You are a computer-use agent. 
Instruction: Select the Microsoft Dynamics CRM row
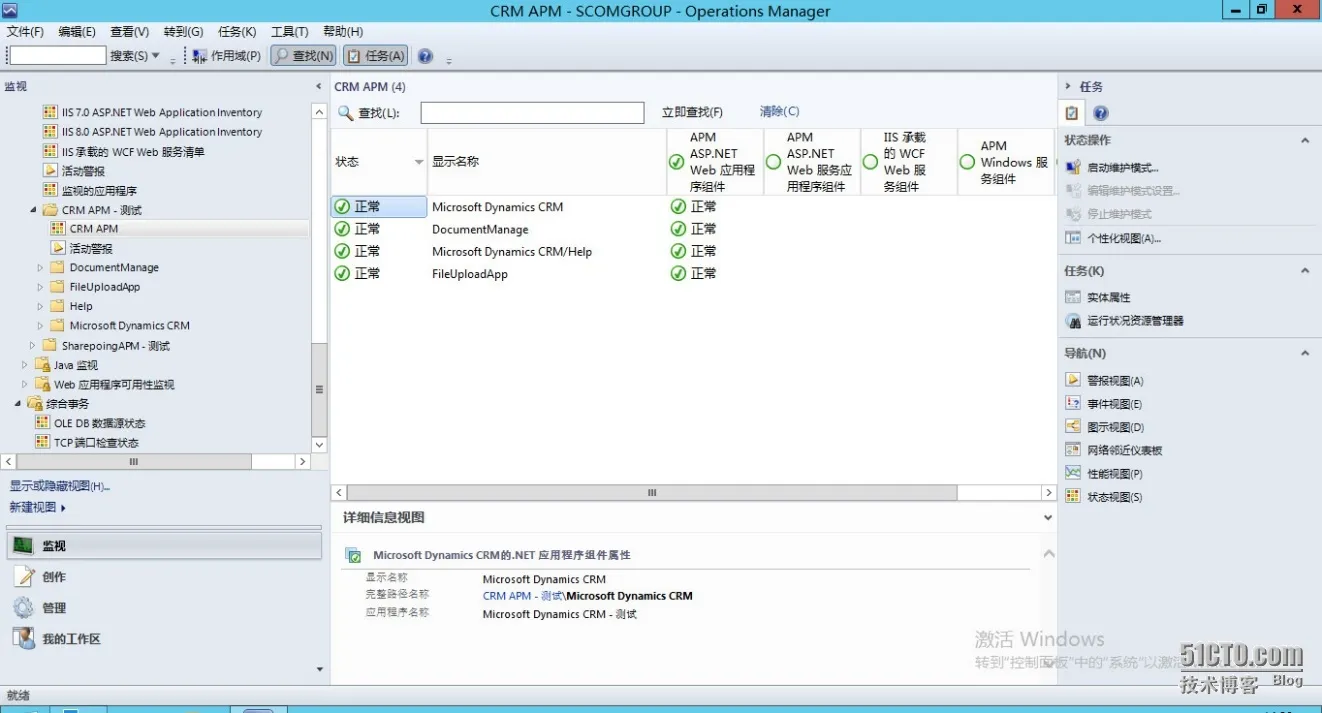click(692, 207)
